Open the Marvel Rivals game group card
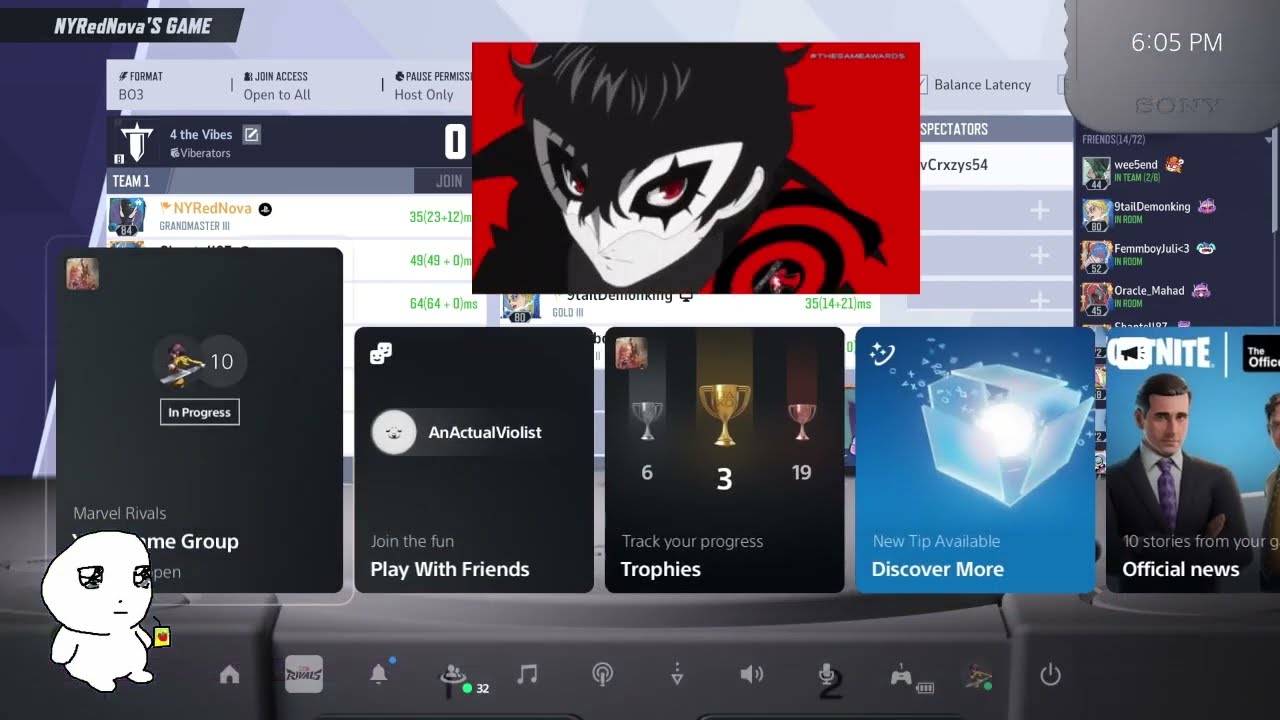This screenshot has height=720, width=1280. click(x=200, y=420)
